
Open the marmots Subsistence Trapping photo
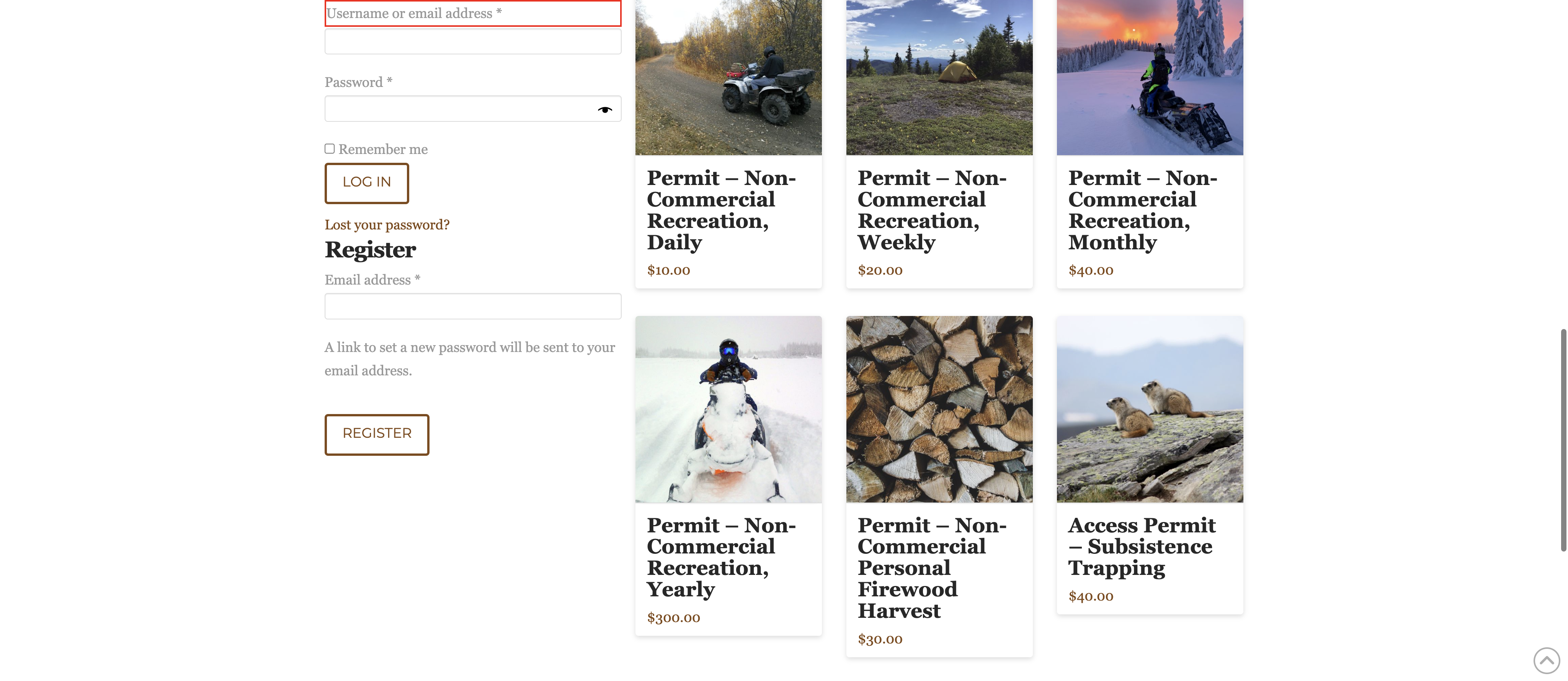tap(1149, 409)
